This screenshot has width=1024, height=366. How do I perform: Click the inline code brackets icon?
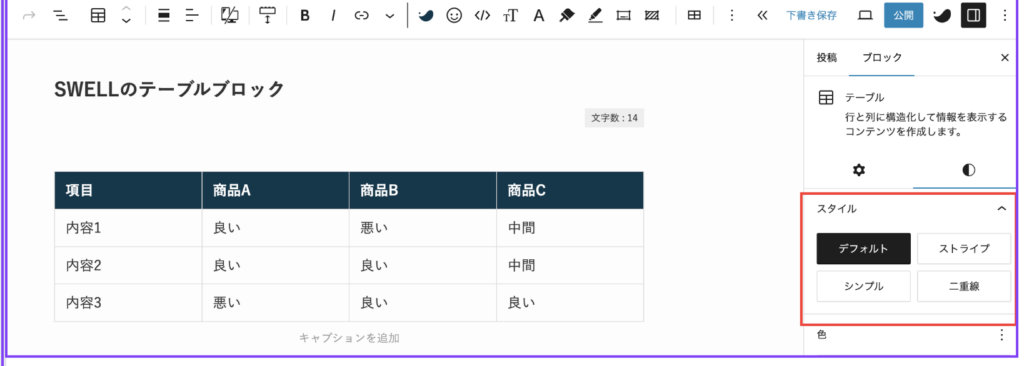(482, 16)
